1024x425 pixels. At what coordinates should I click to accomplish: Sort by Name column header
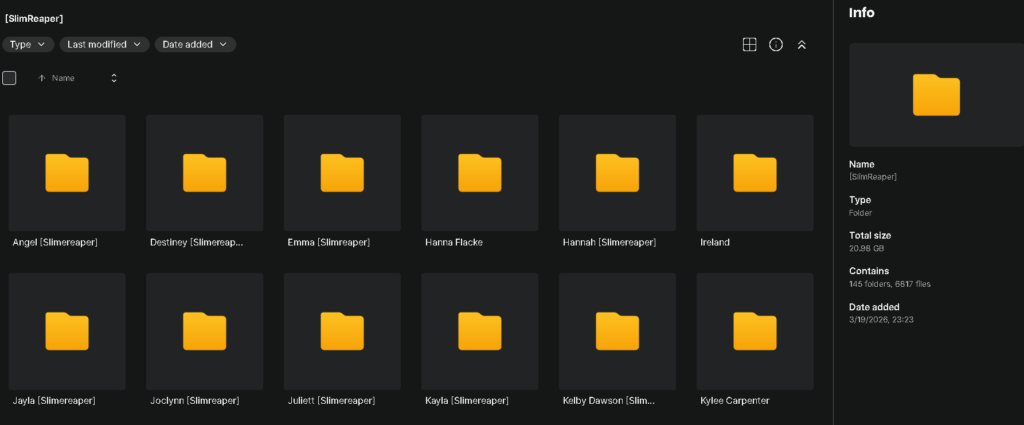pyautogui.click(x=63, y=78)
